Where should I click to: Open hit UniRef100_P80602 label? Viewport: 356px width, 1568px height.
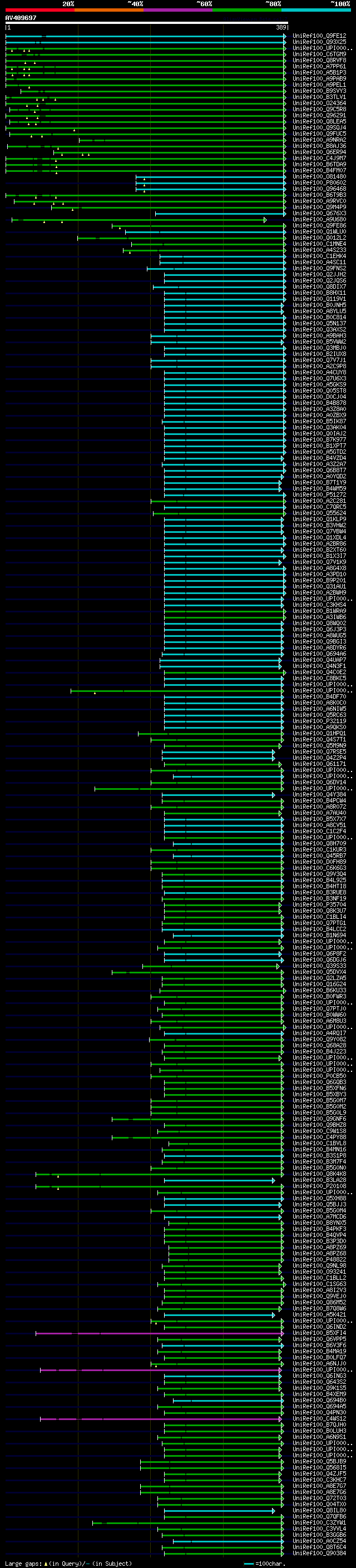click(x=319, y=182)
